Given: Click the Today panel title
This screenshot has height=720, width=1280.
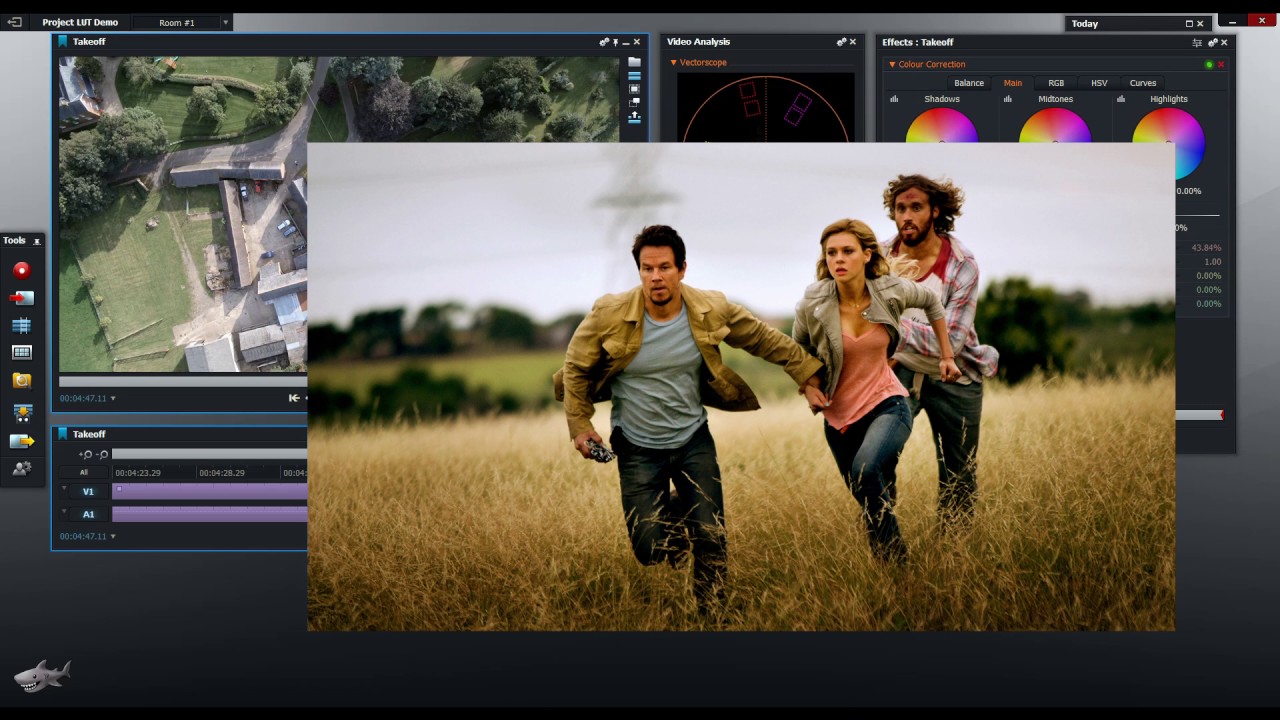Looking at the screenshot, I should [1085, 23].
